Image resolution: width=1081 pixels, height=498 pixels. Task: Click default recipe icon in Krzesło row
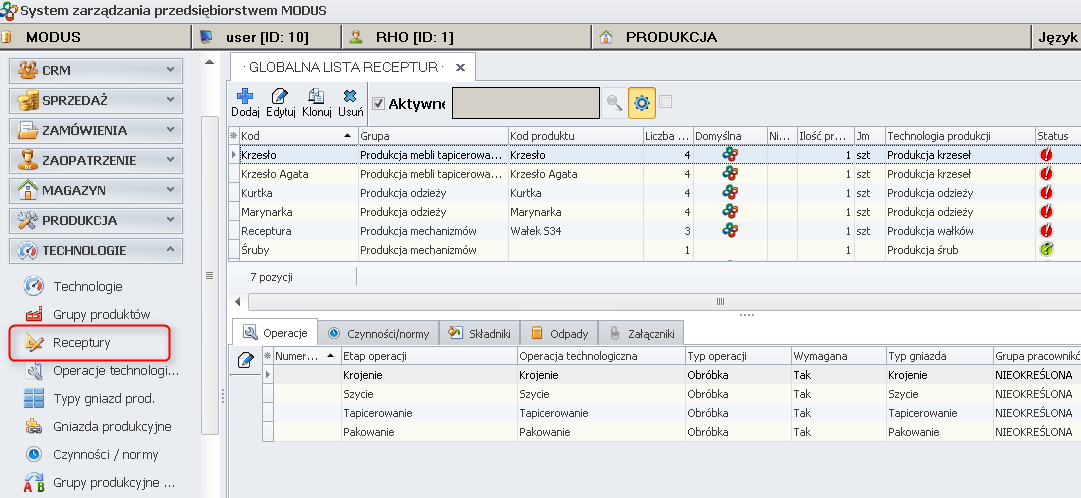tap(730, 155)
